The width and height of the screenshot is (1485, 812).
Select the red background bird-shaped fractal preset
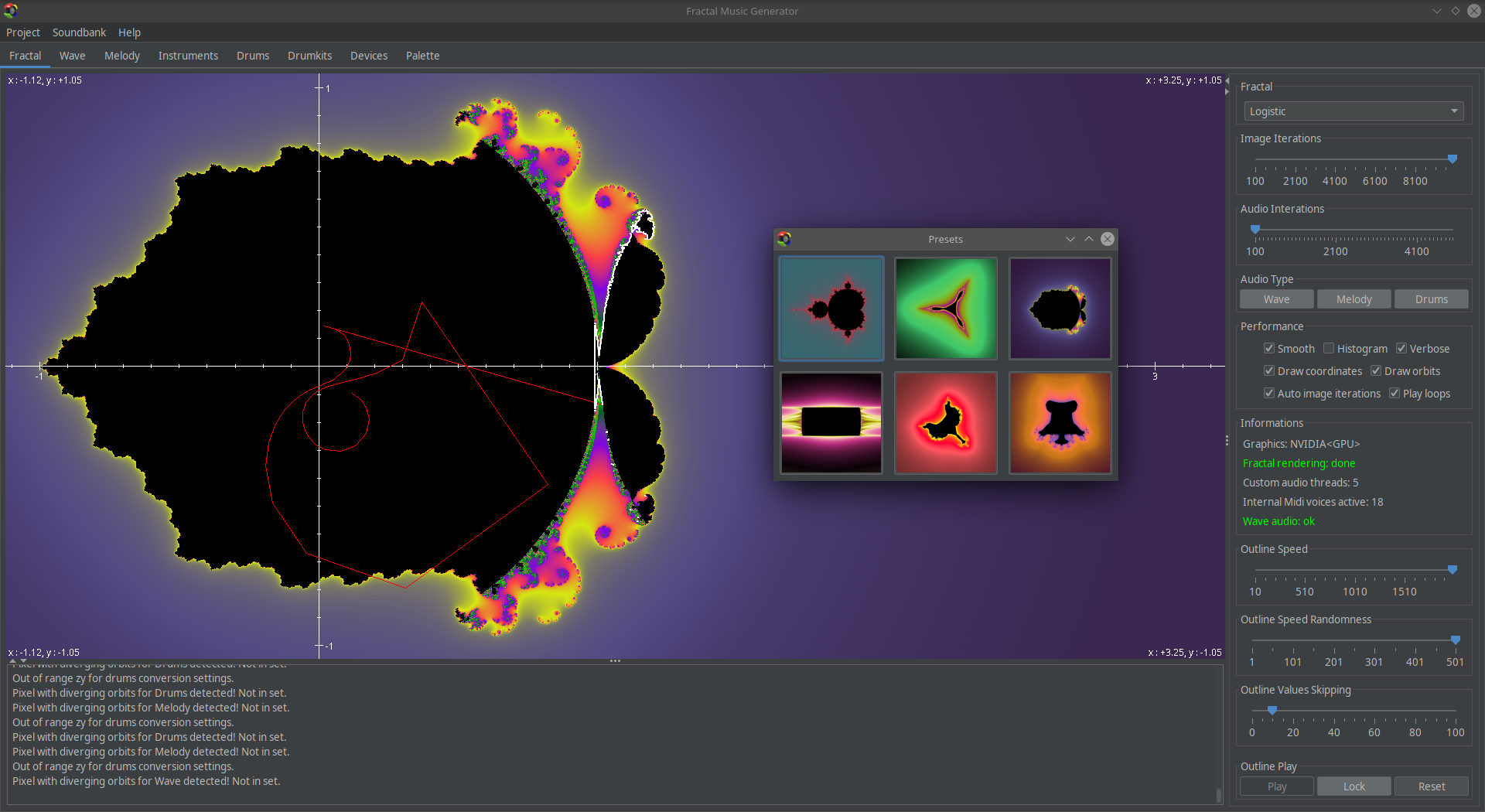(946, 423)
